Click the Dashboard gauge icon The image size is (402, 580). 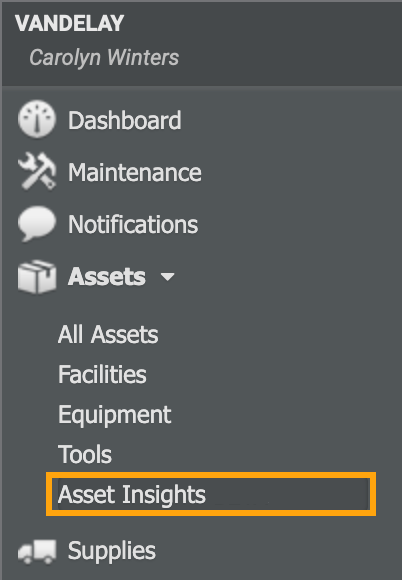37,119
